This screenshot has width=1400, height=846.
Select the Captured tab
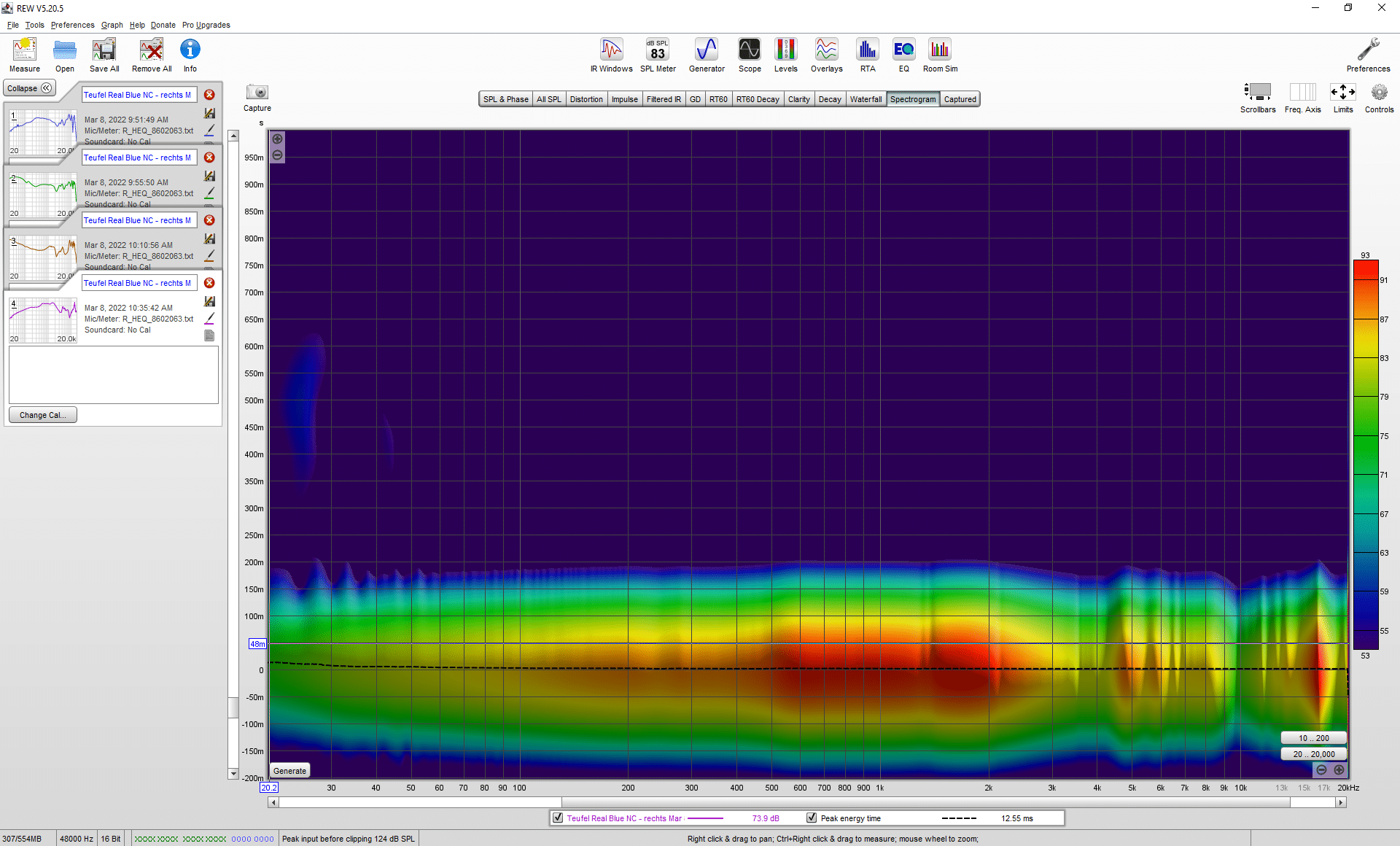960,99
